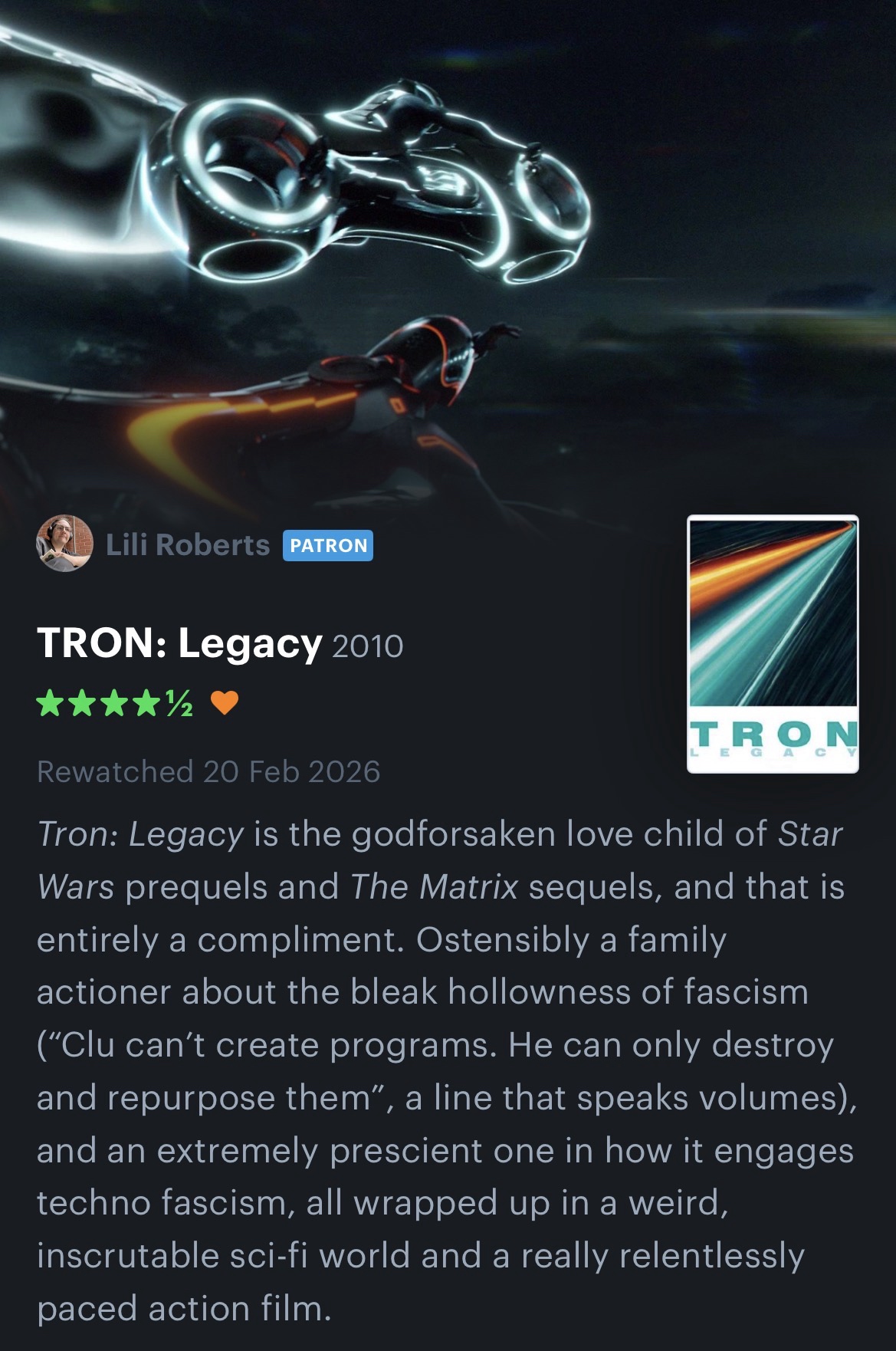This screenshot has width=896, height=1351.
Task: Tap the Lili Roberts username
Action: click(x=188, y=545)
